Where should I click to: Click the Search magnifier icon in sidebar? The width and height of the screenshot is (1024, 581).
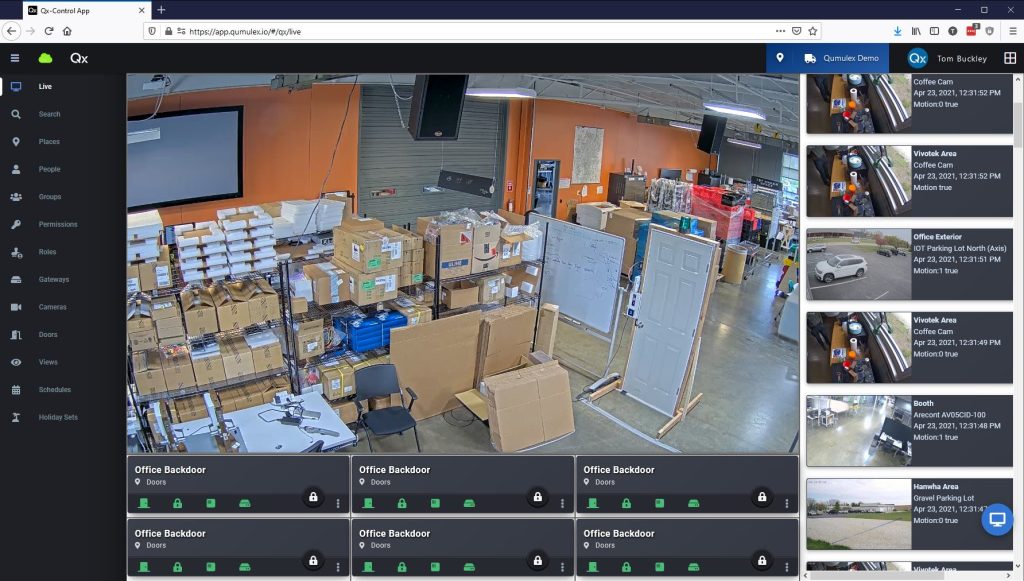coord(16,114)
